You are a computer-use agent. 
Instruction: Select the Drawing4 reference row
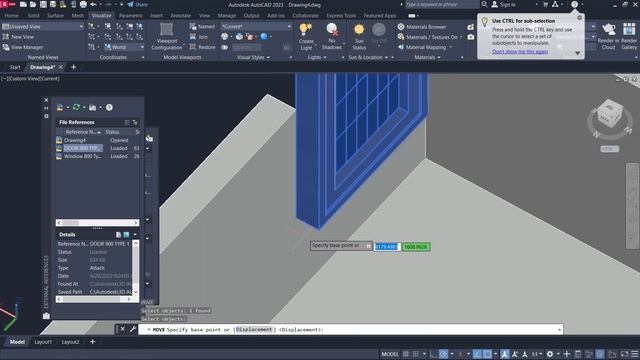[98, 140]
